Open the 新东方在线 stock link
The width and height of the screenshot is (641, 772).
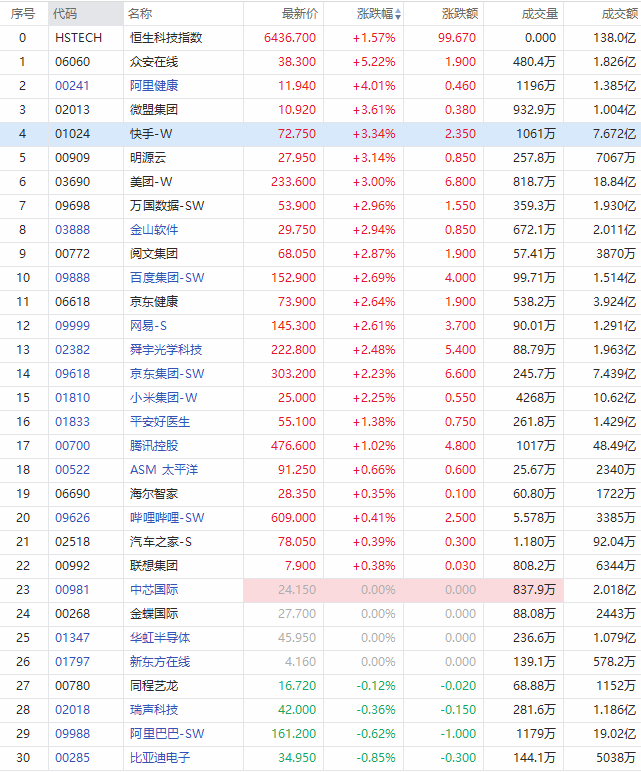160,662
